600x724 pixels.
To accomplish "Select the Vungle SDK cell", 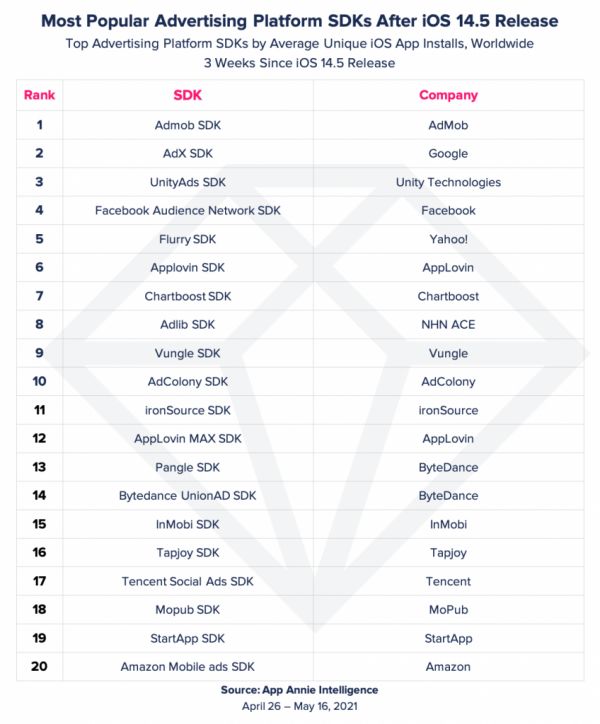I will [x=188, y=353].
